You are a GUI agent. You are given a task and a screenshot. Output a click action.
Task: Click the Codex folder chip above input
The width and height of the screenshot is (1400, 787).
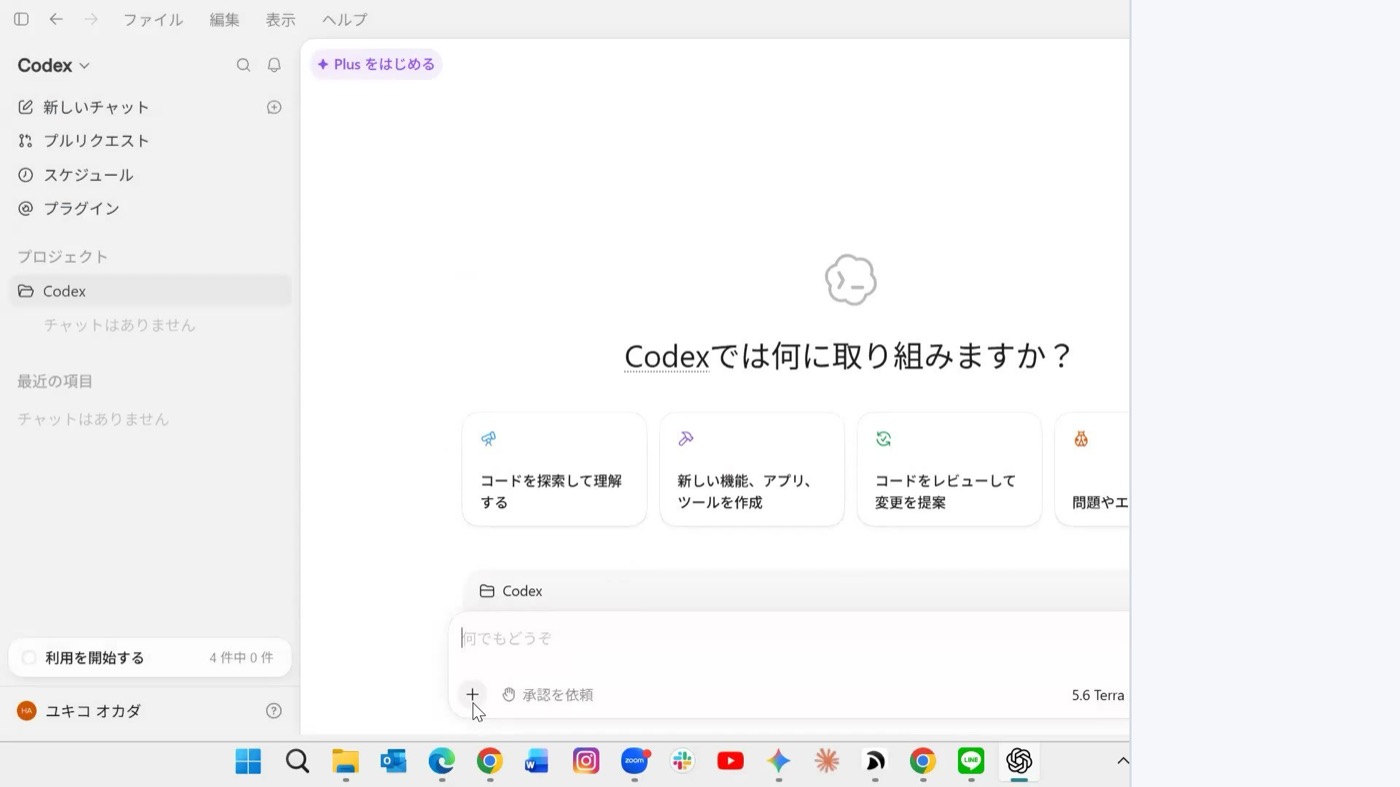pos(511,591)
